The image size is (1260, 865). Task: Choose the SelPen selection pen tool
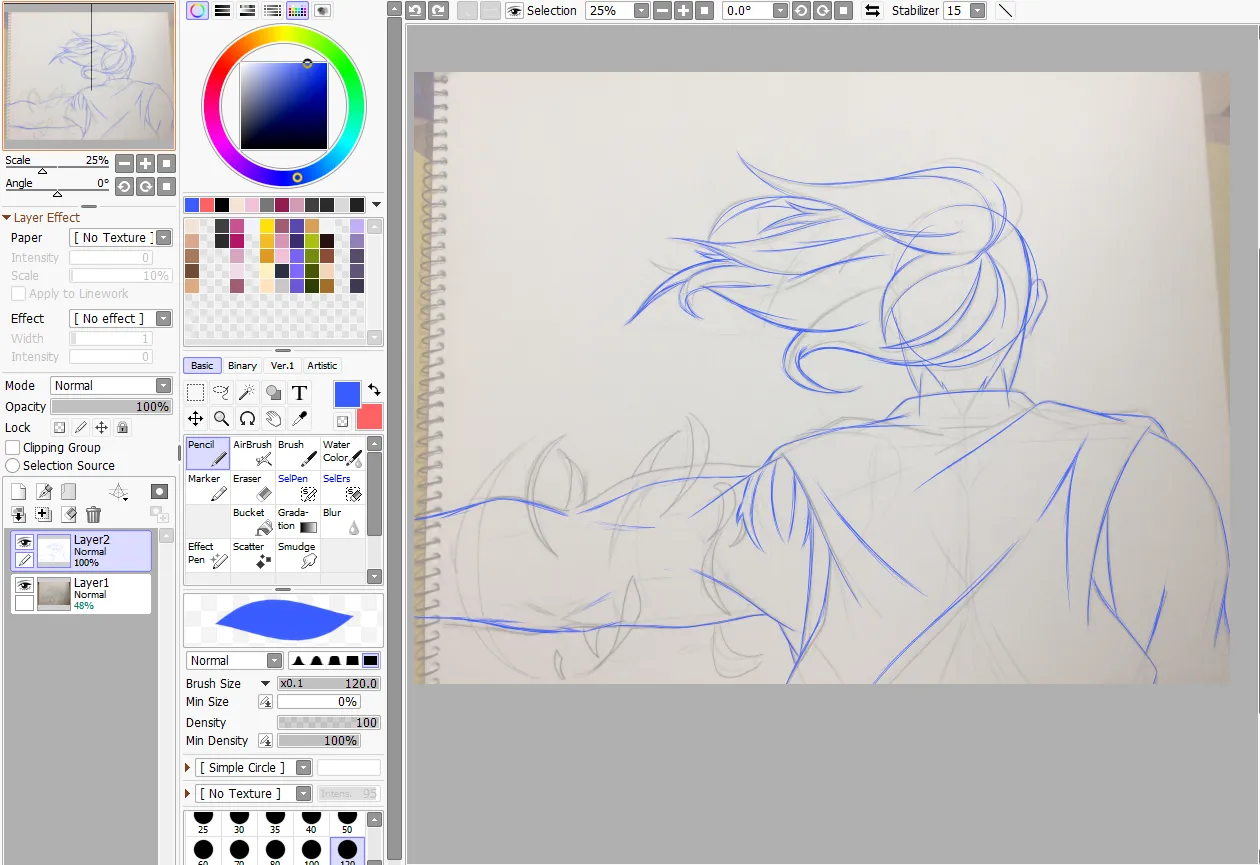point(298,487)
